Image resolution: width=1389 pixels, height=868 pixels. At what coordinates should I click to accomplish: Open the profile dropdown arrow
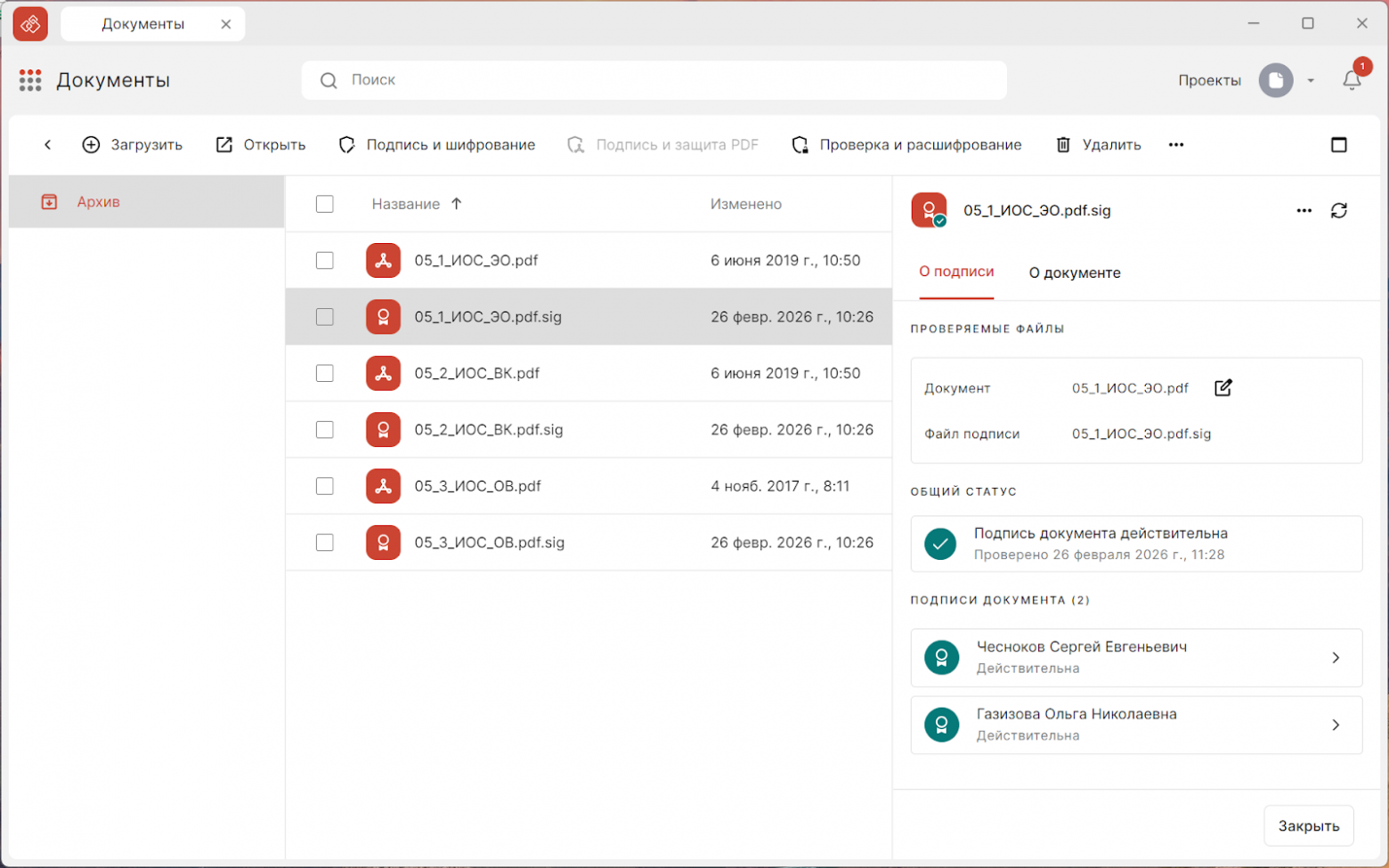click(x=1311, y=81)
